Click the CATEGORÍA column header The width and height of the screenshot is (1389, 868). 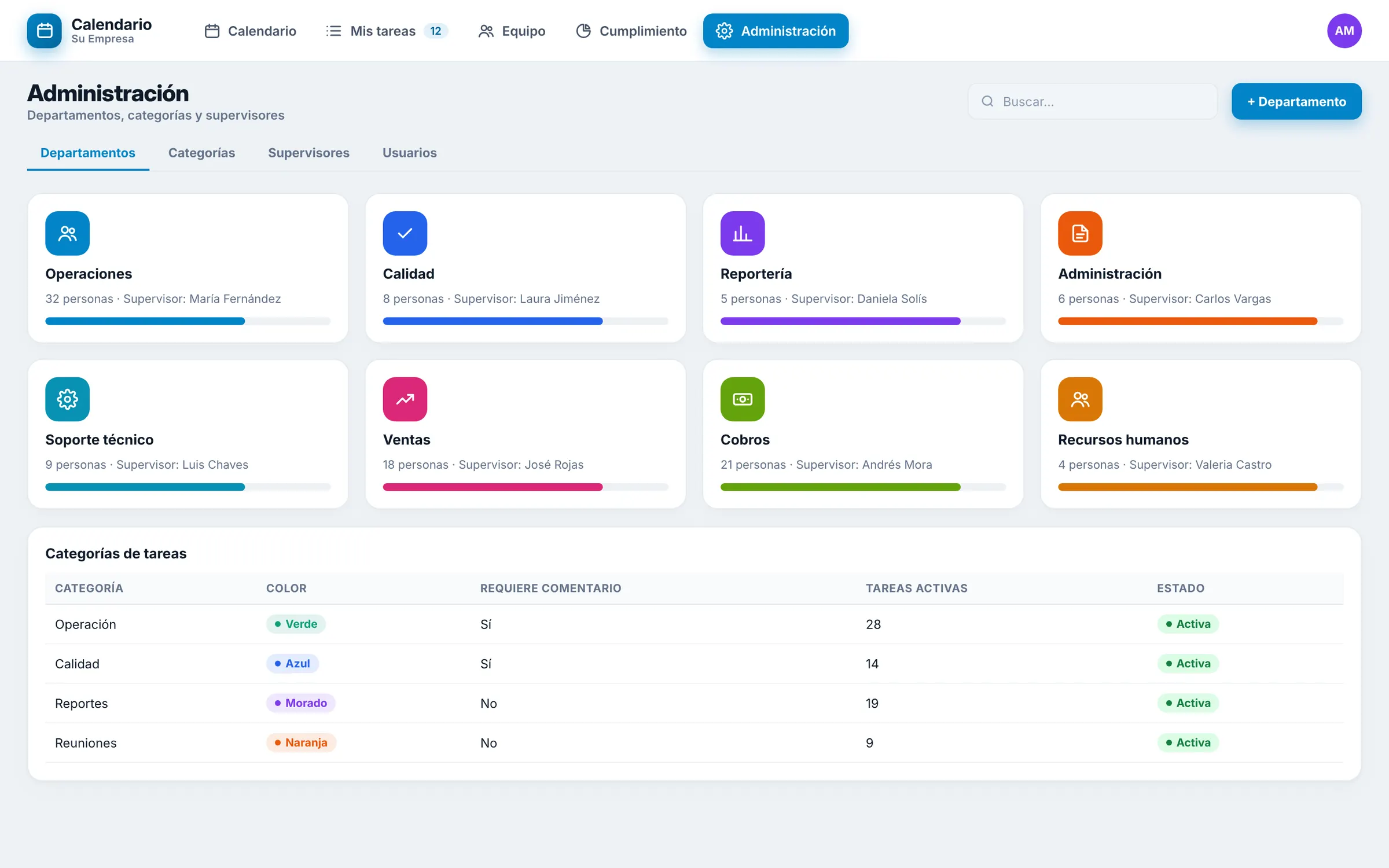[89, 588]
